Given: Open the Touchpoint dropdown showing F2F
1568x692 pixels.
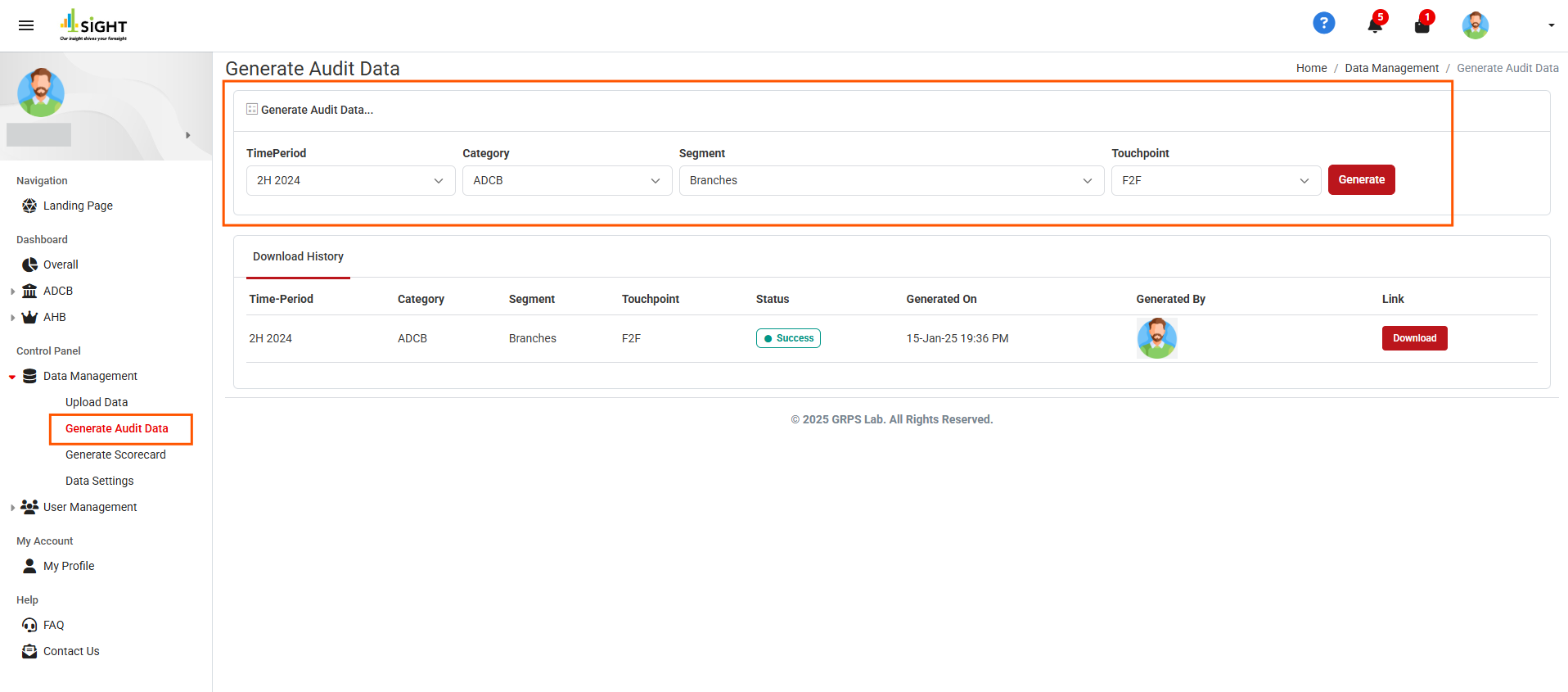Looking at the screenshot, I should coord(1216,180).
